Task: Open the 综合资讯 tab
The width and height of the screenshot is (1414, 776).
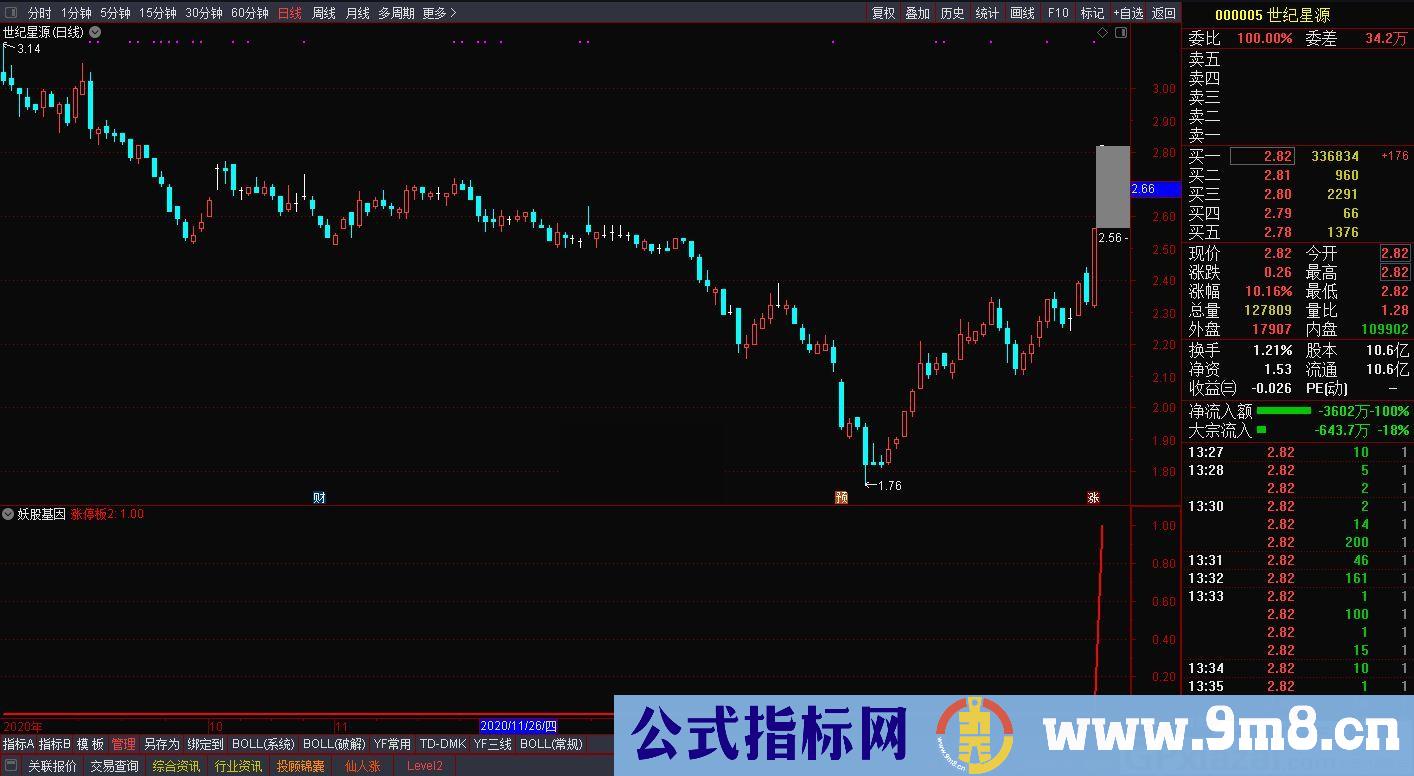Action: [x=177, y=766]
